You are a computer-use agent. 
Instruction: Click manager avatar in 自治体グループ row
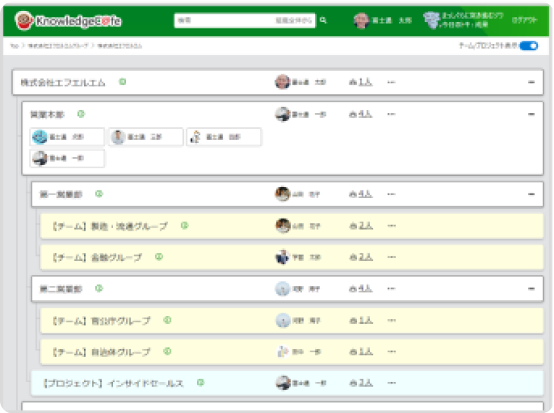(283, 352)
